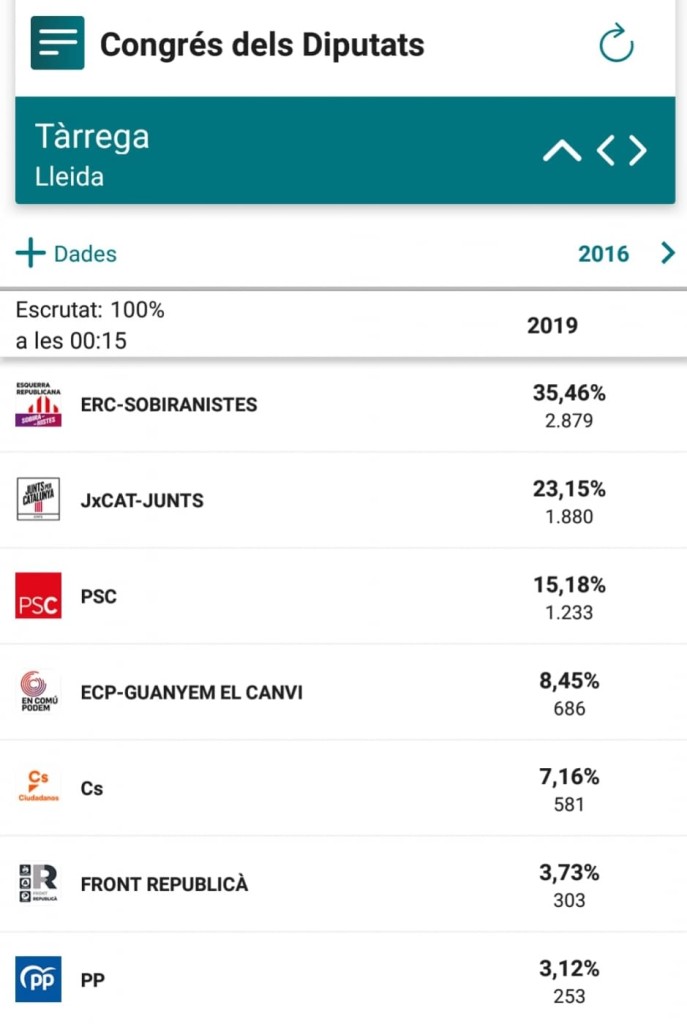Go to next municipality with right arrow
687x1024 pixels.
(638, 151)
